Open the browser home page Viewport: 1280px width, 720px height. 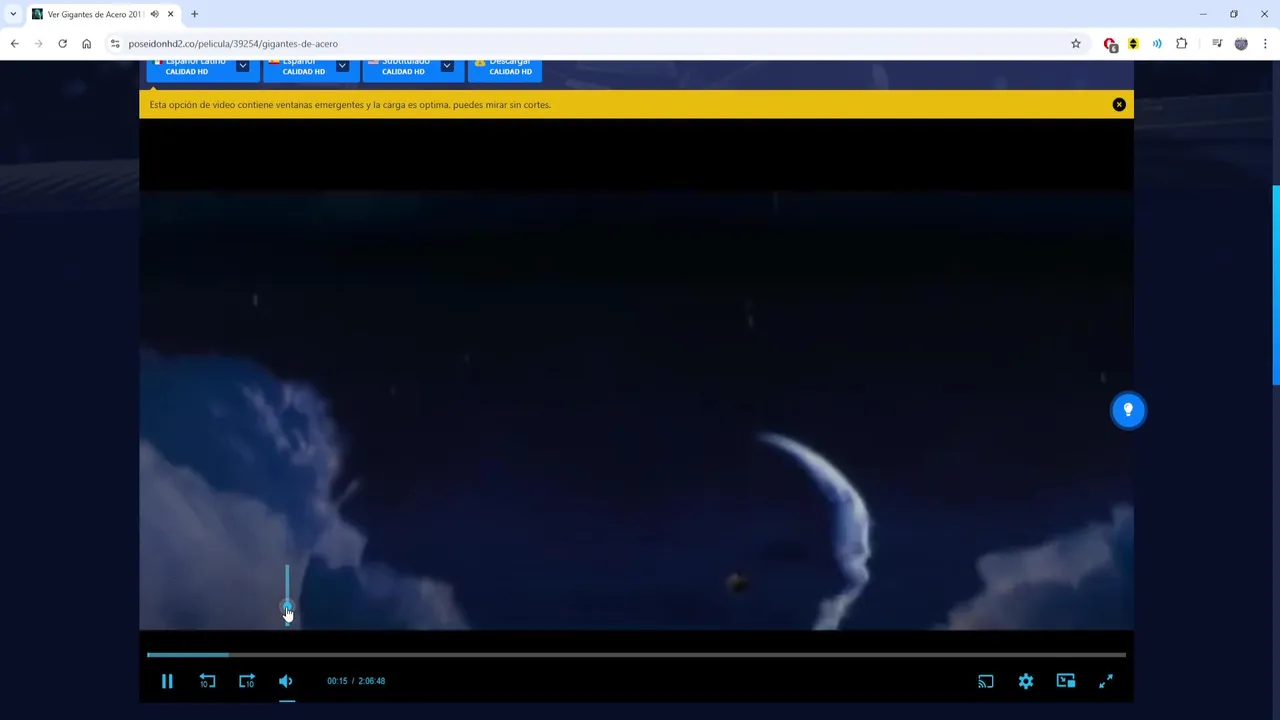(x=86, y=44)
